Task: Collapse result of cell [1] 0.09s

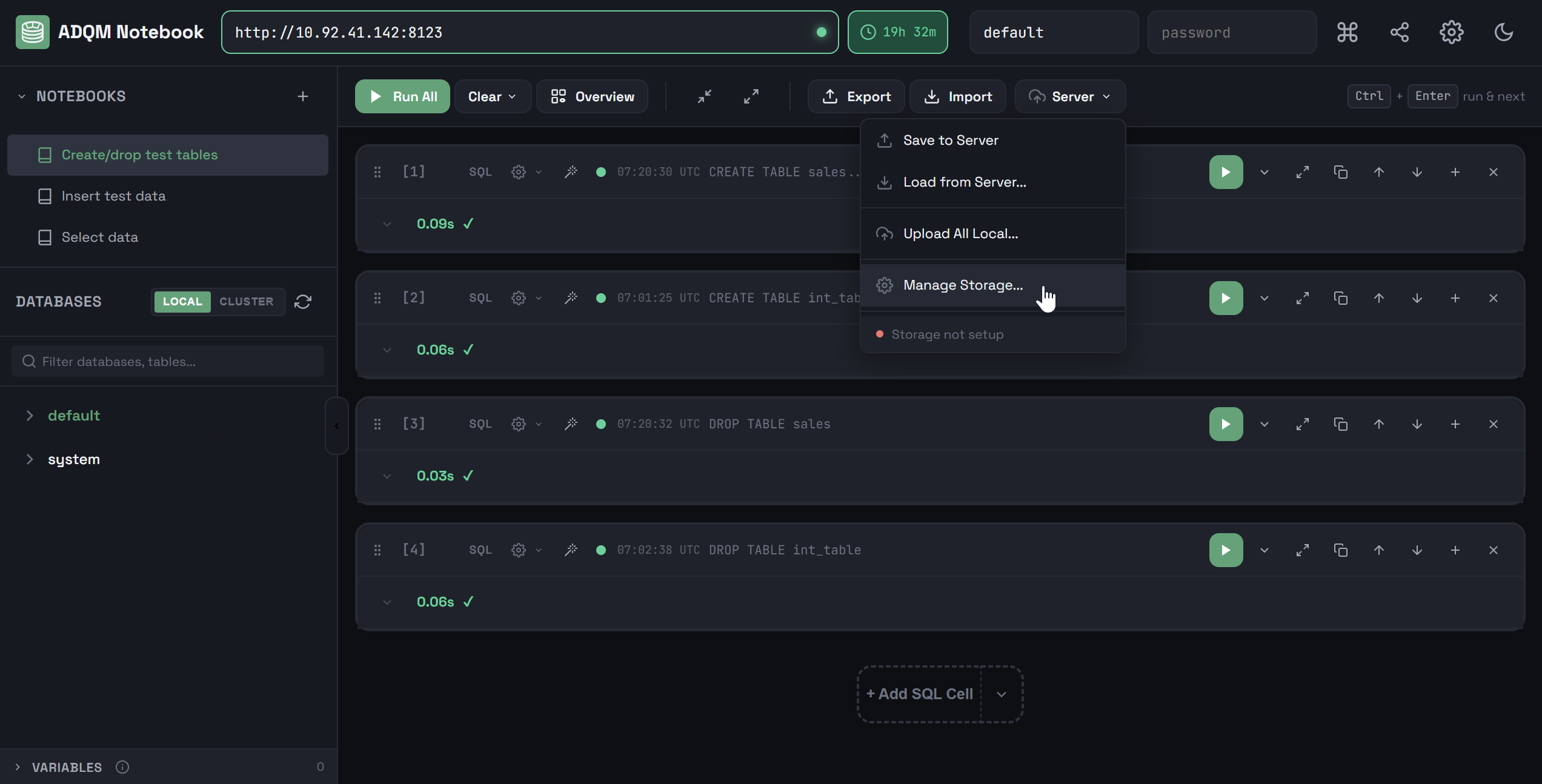Action: pyautogui.click(x=387, y=224)
